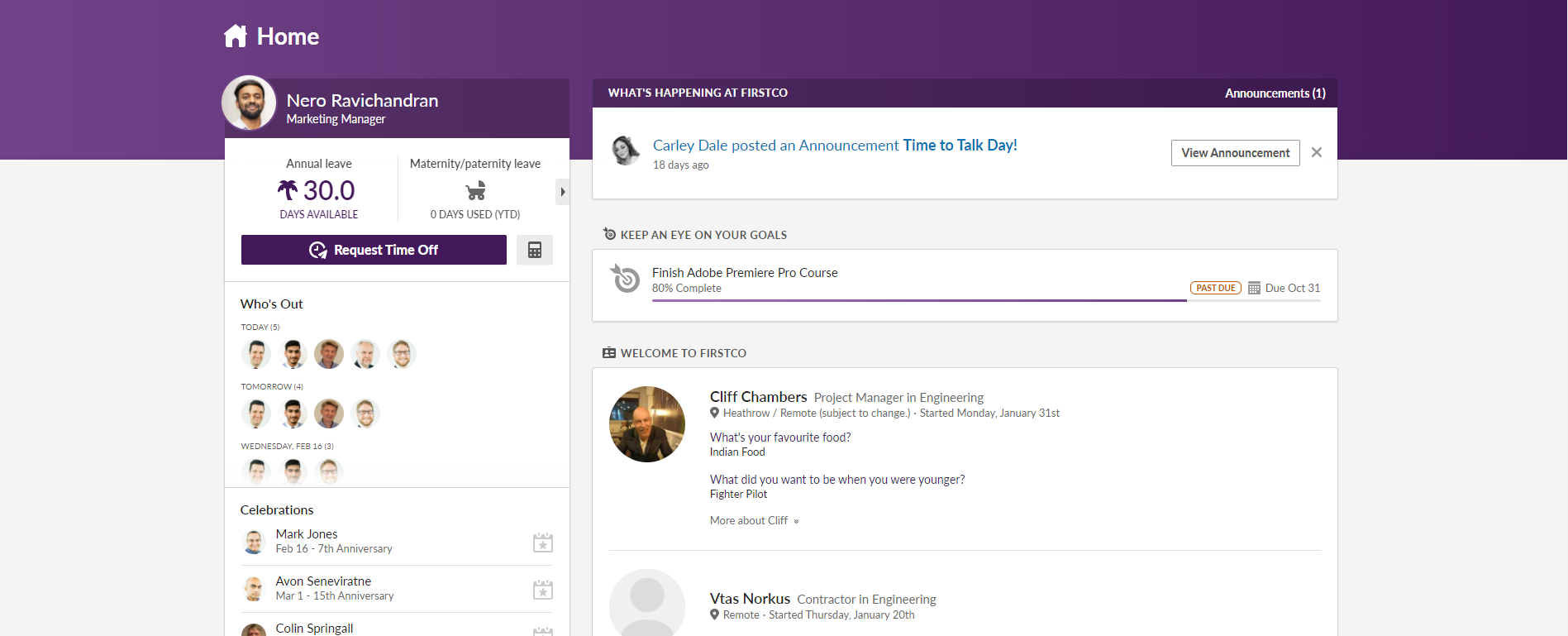Image resolution: width=1568 pixels, height=636 pixels.
Task: Click the due date calendar icon
Action: click(1254, 288)
